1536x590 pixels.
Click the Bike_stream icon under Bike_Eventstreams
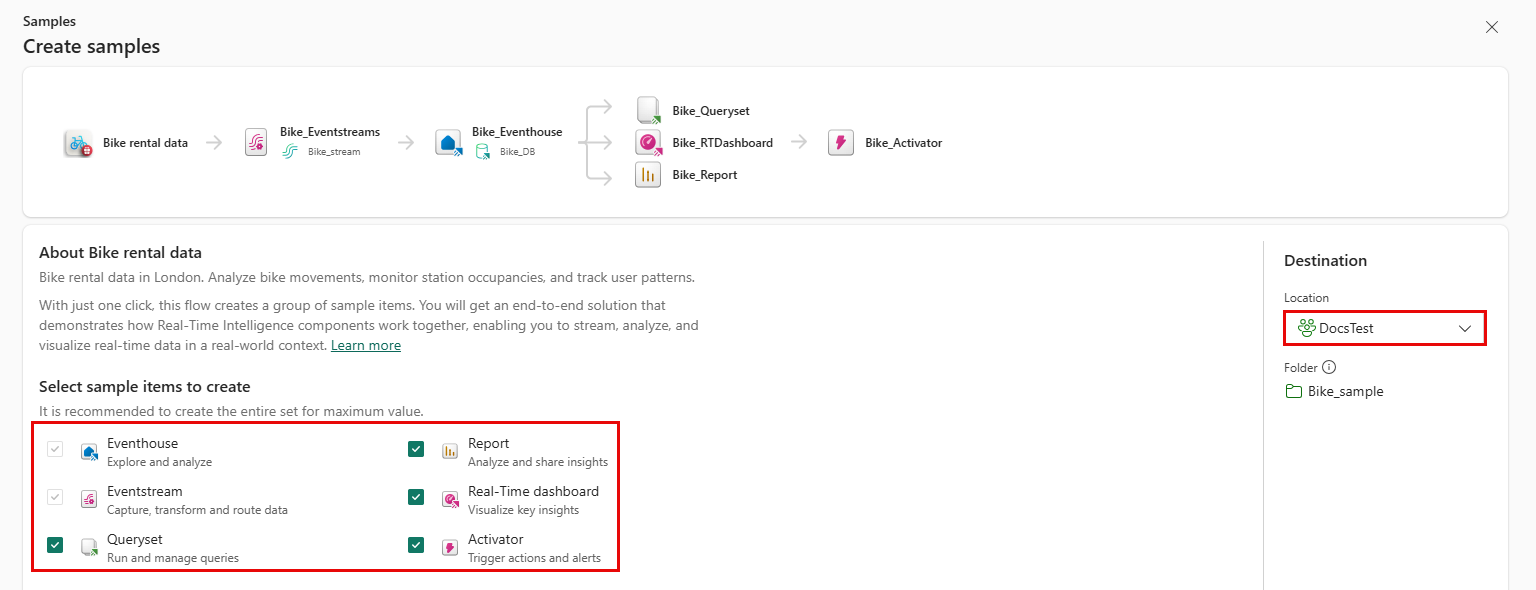pos(290,152)
